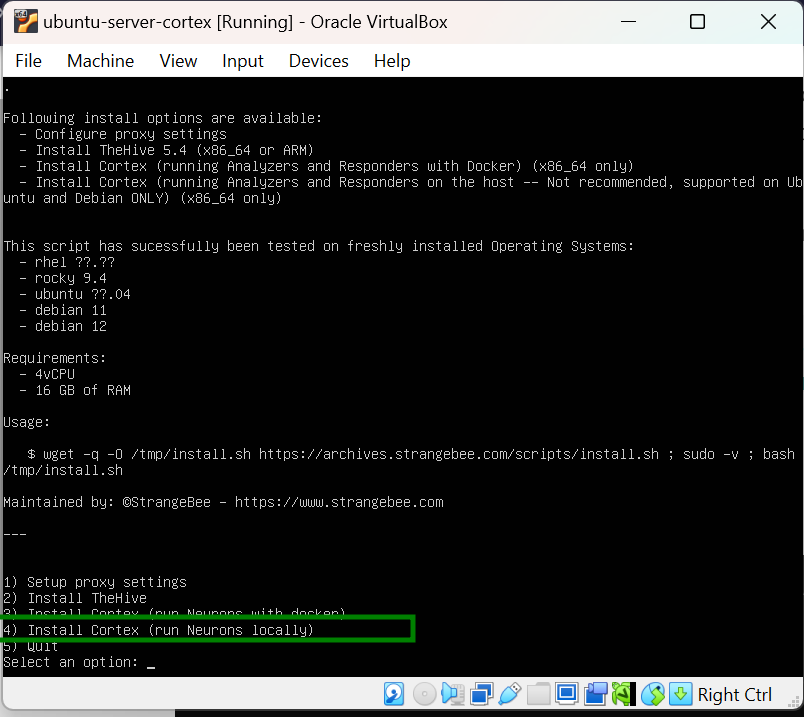Click the mouse integration status icon

[653, 694]
